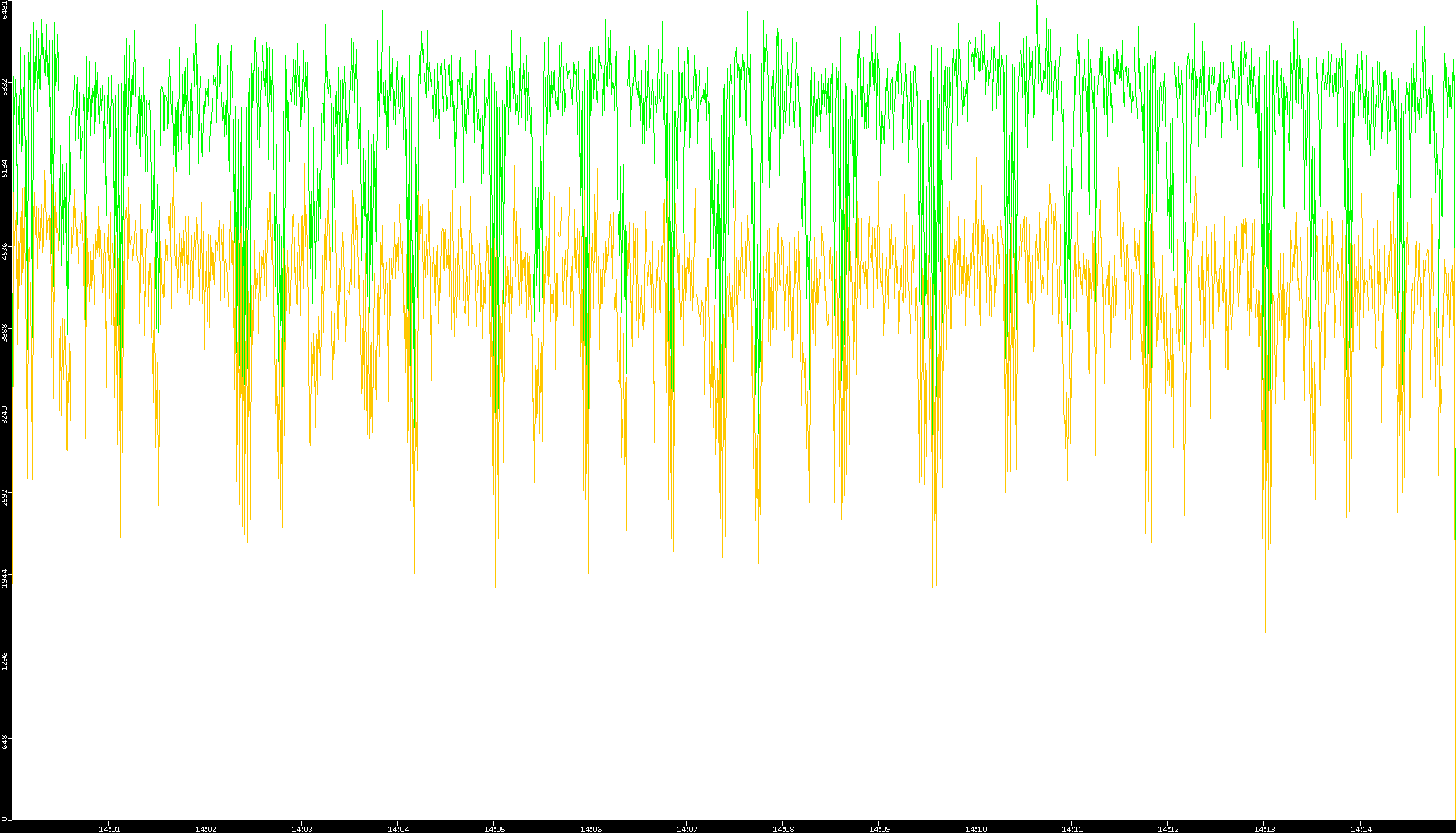Click the 2592 vertical axis label

coord(6,496)
